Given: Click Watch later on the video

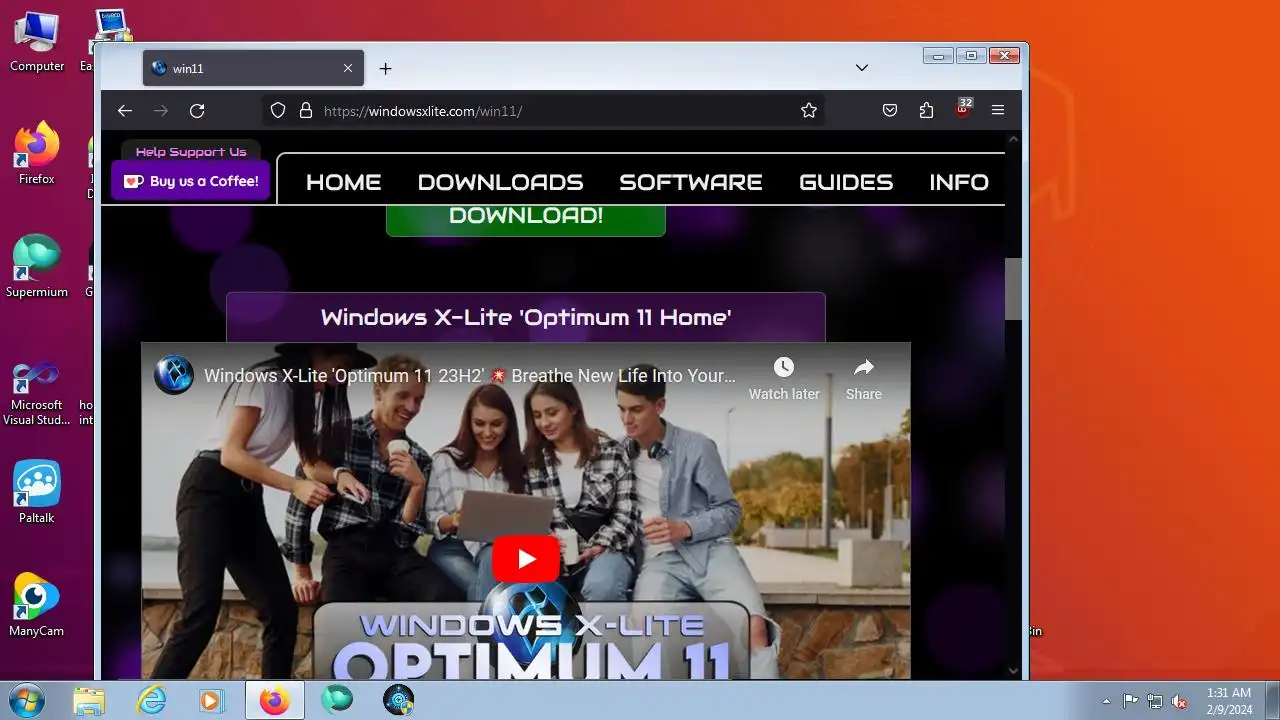Looking at the screenshot, I should [x=784, y=379].
